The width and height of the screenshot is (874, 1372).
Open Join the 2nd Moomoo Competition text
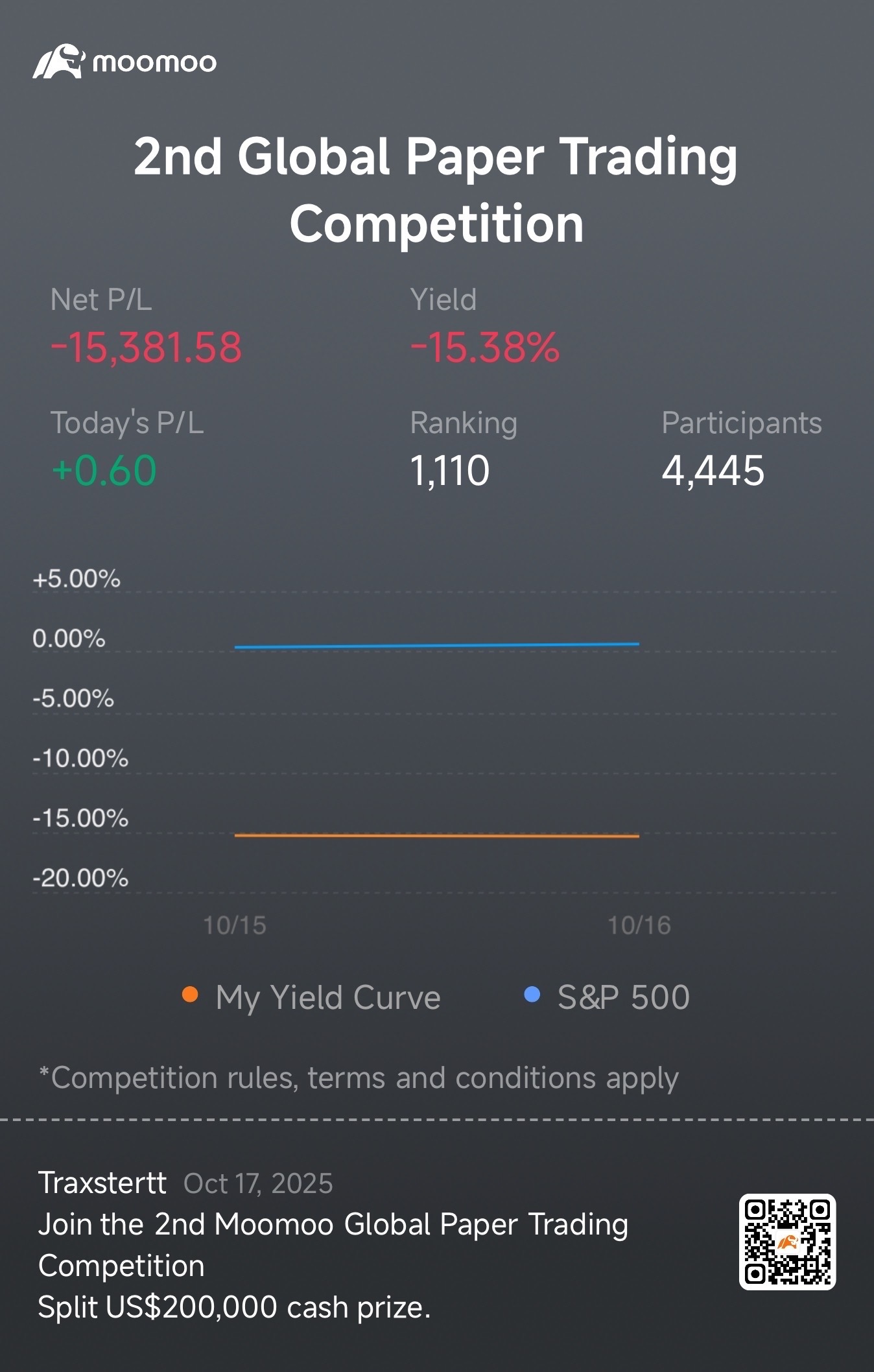333,1245
